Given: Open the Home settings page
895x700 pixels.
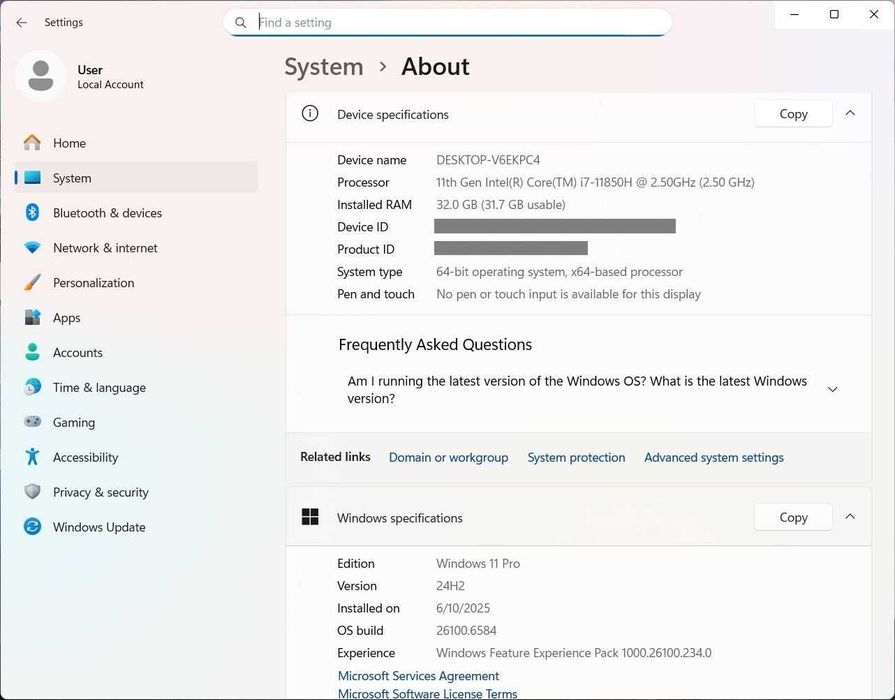Looking at the screenshot, I should click(x=136, y=143).
